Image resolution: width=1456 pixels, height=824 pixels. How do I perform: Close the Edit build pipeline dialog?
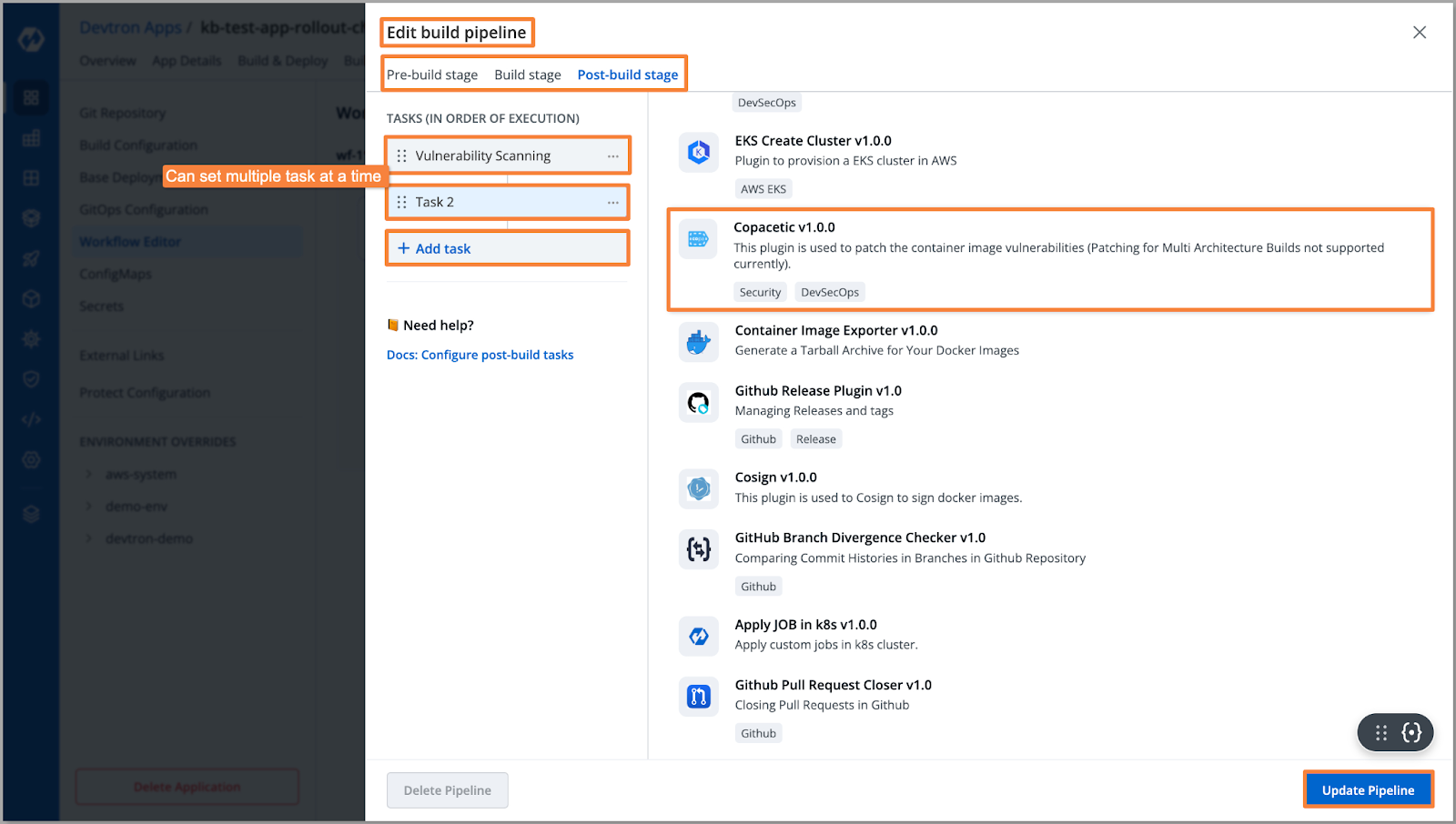[1420, 33]
